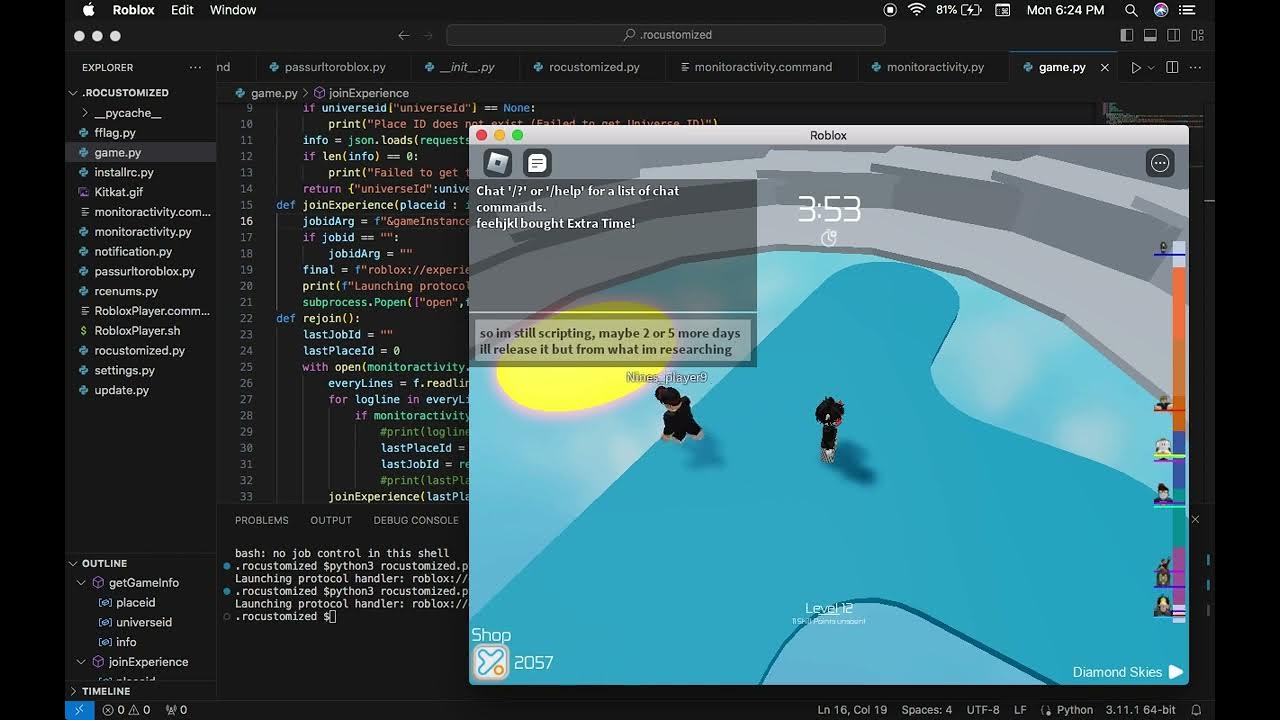Screen dimensions: 1280x720
Task: Open macOS screen recording stop icon
Action: (890, 10)
